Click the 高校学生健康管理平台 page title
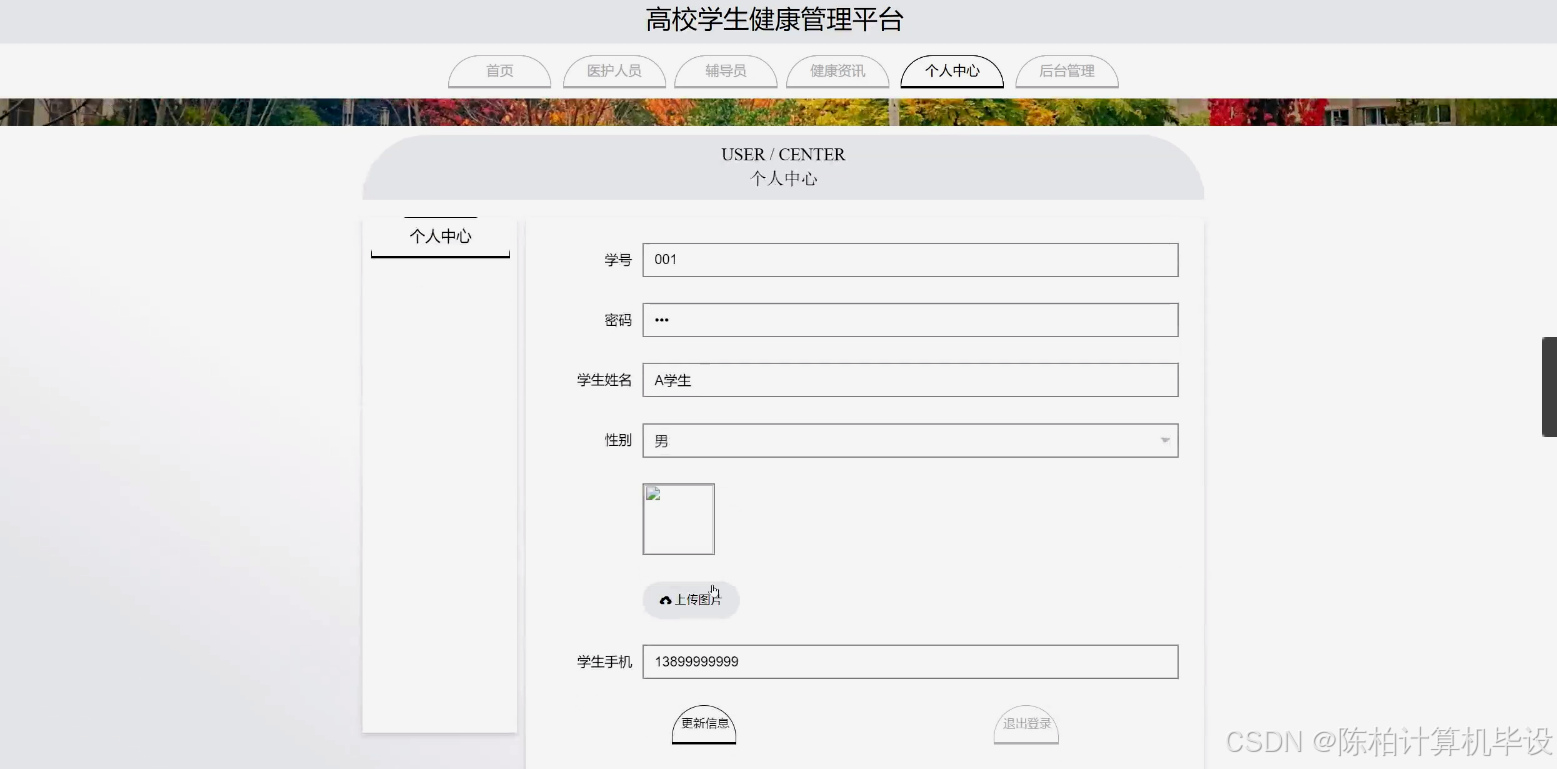Image resolution: width=1557 pixels, height=769 pixels. (x=778, y=20)
